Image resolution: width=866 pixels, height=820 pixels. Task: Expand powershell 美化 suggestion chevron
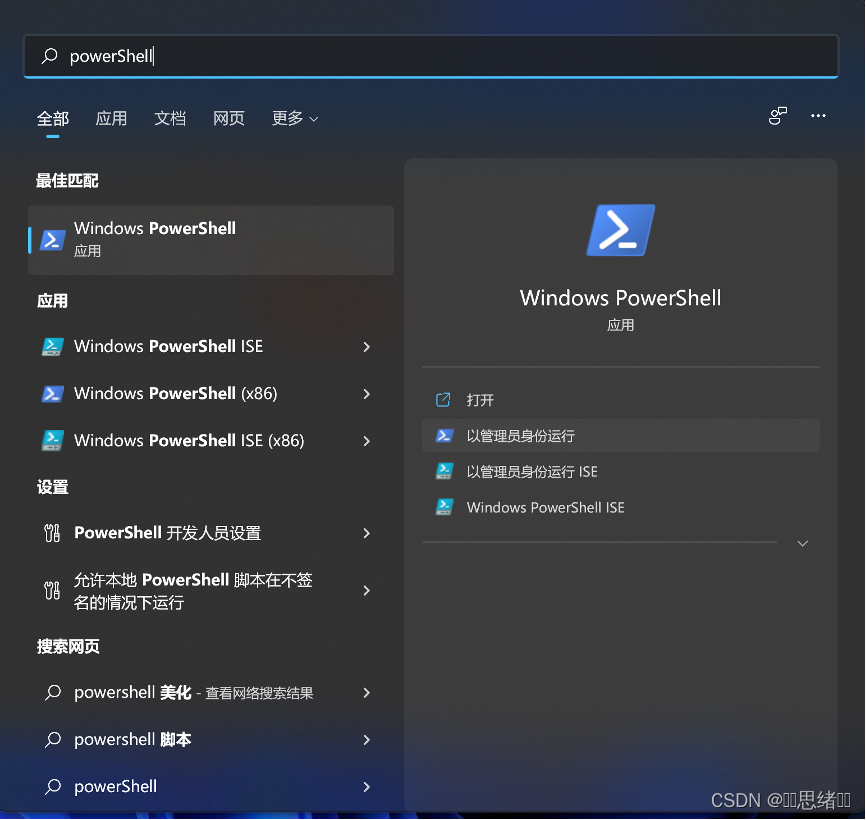click(x=367, y=692)
